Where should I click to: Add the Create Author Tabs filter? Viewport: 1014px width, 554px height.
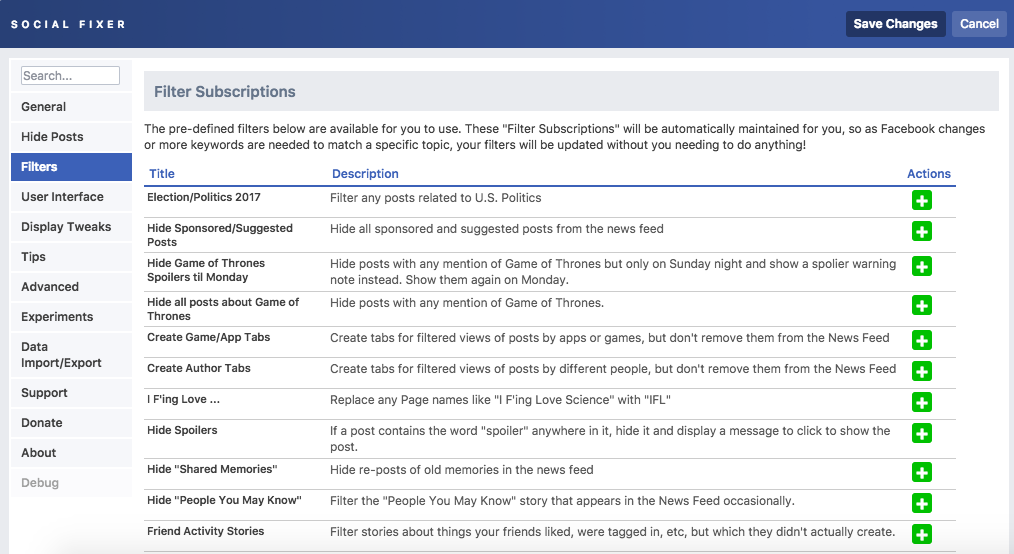tap(922, 371)
